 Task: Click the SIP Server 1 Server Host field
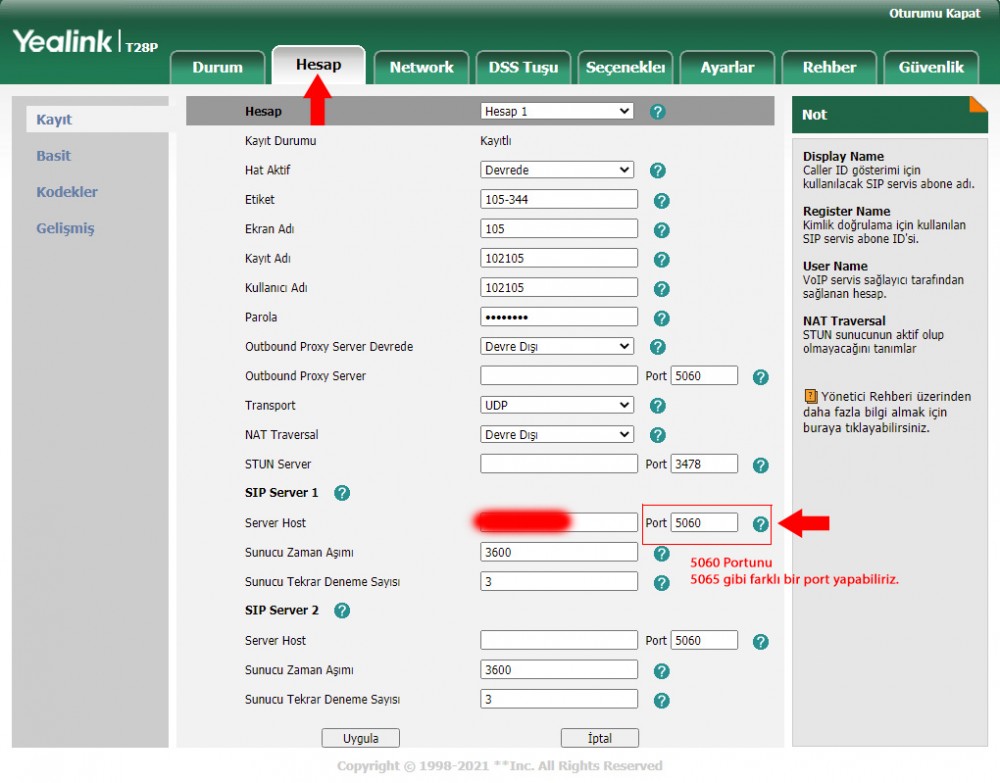click(x=559, y=522)
